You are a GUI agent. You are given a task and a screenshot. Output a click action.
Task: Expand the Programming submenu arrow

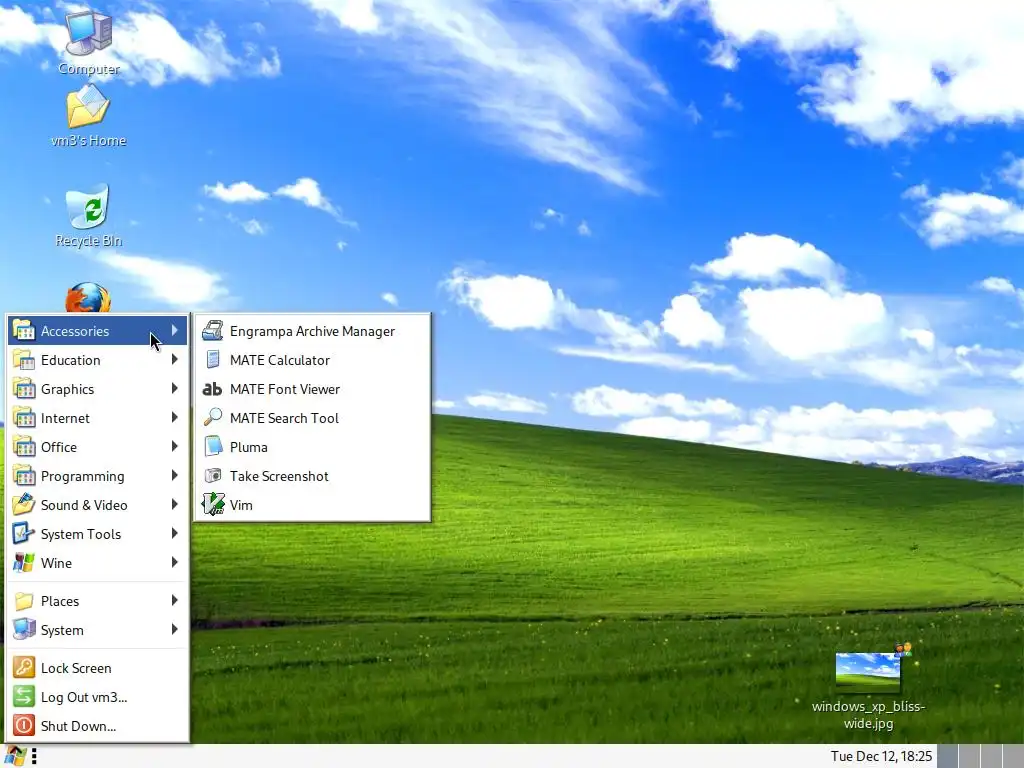(x=174, y=475)
